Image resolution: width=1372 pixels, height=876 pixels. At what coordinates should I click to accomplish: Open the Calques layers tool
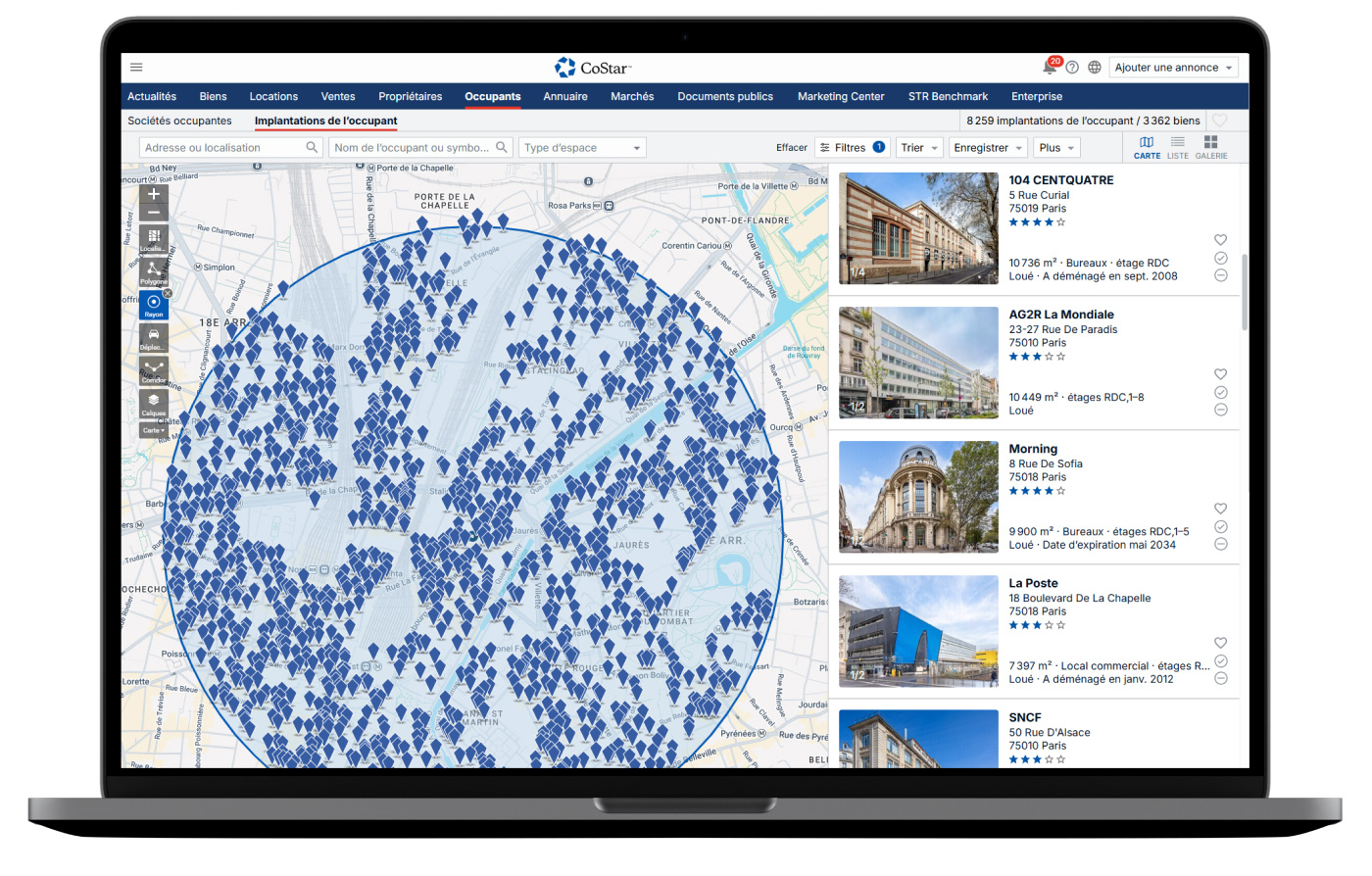[154, 404]
